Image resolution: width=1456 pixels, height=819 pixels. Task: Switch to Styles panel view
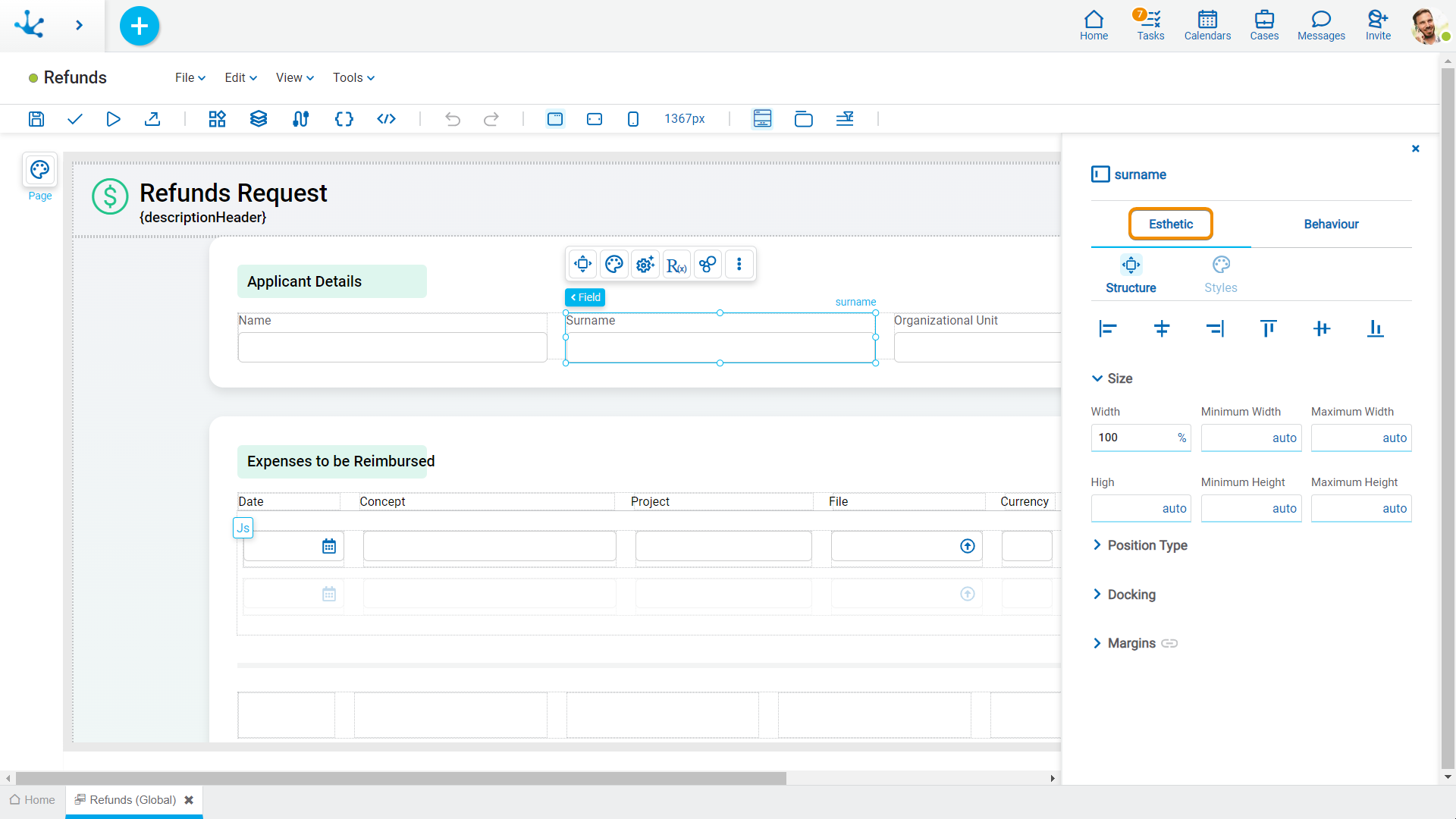tap(1220, 275)
